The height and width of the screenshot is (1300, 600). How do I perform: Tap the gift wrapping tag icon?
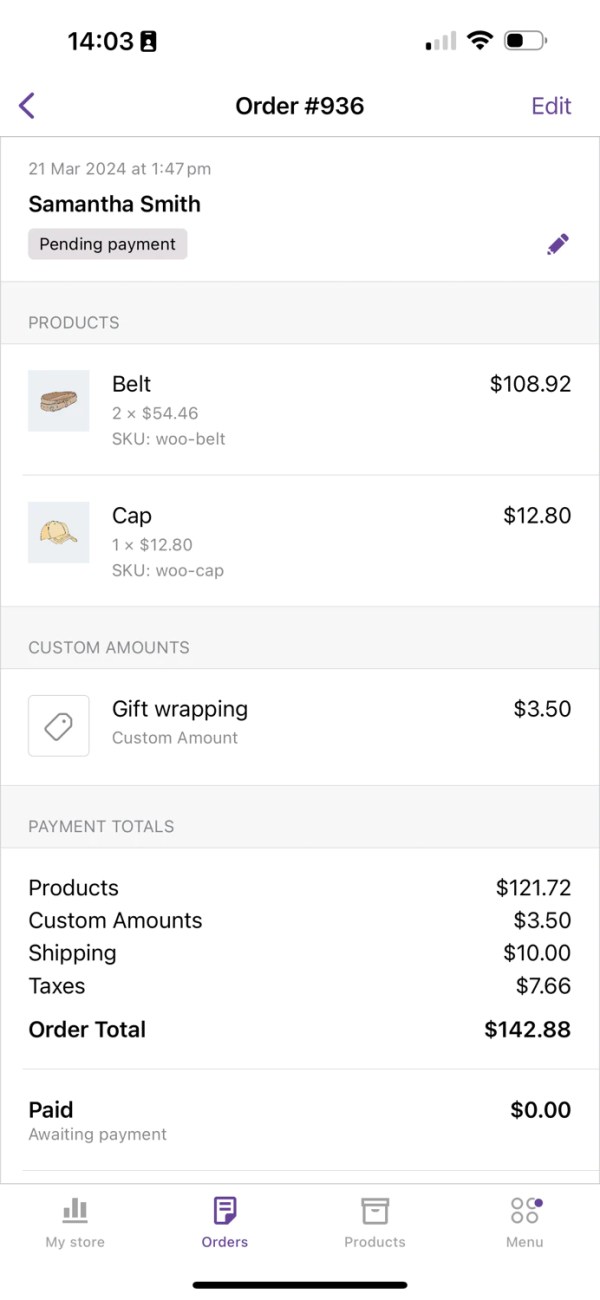pos(58,726)
